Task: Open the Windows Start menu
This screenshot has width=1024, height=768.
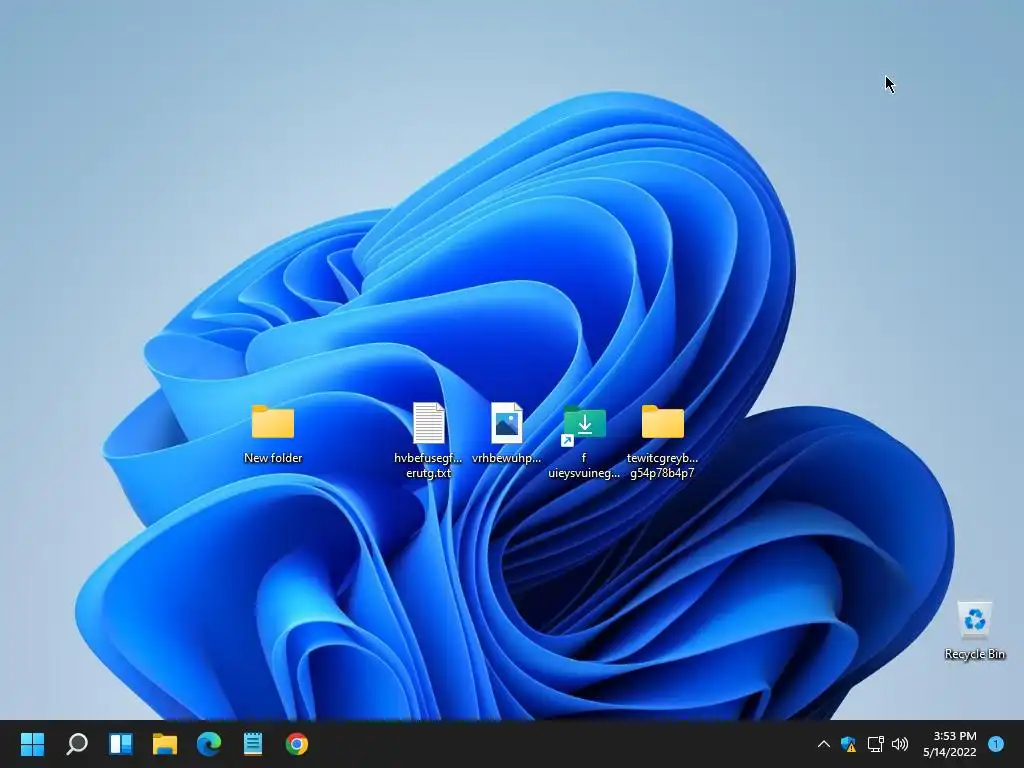Action: click(x=32, y=744)
